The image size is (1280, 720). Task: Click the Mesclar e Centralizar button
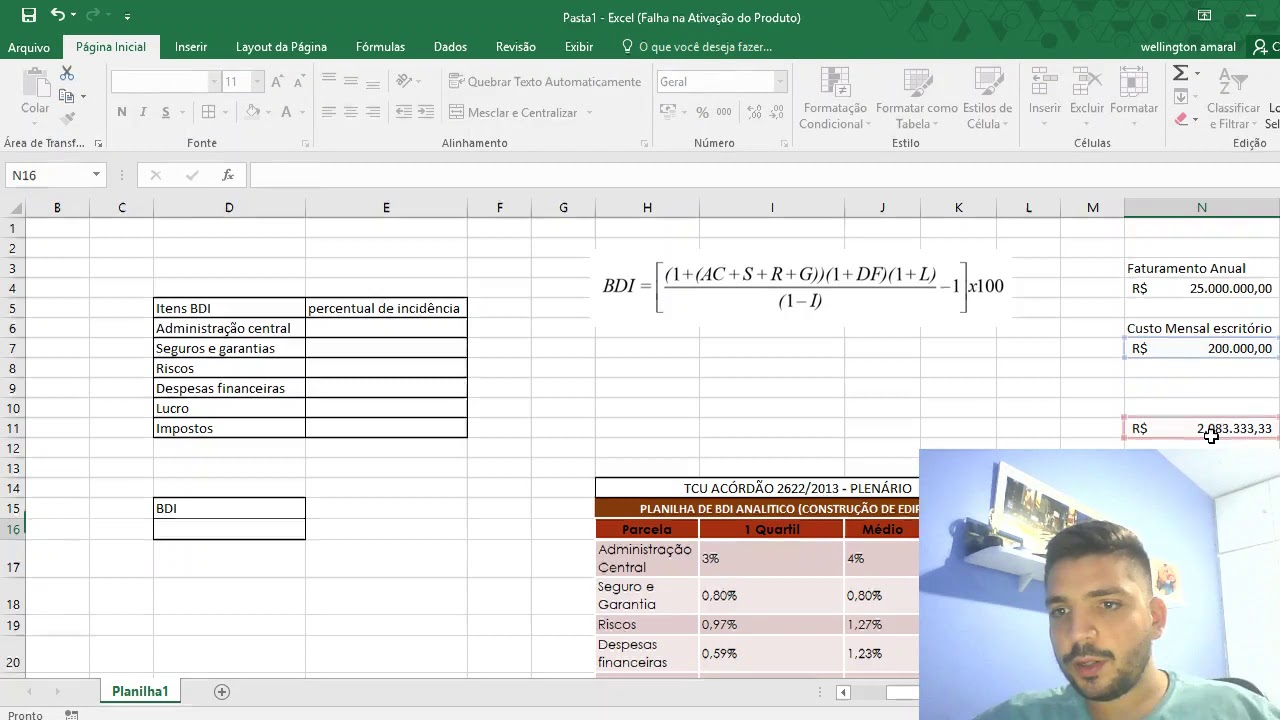(x=513, y=112)
